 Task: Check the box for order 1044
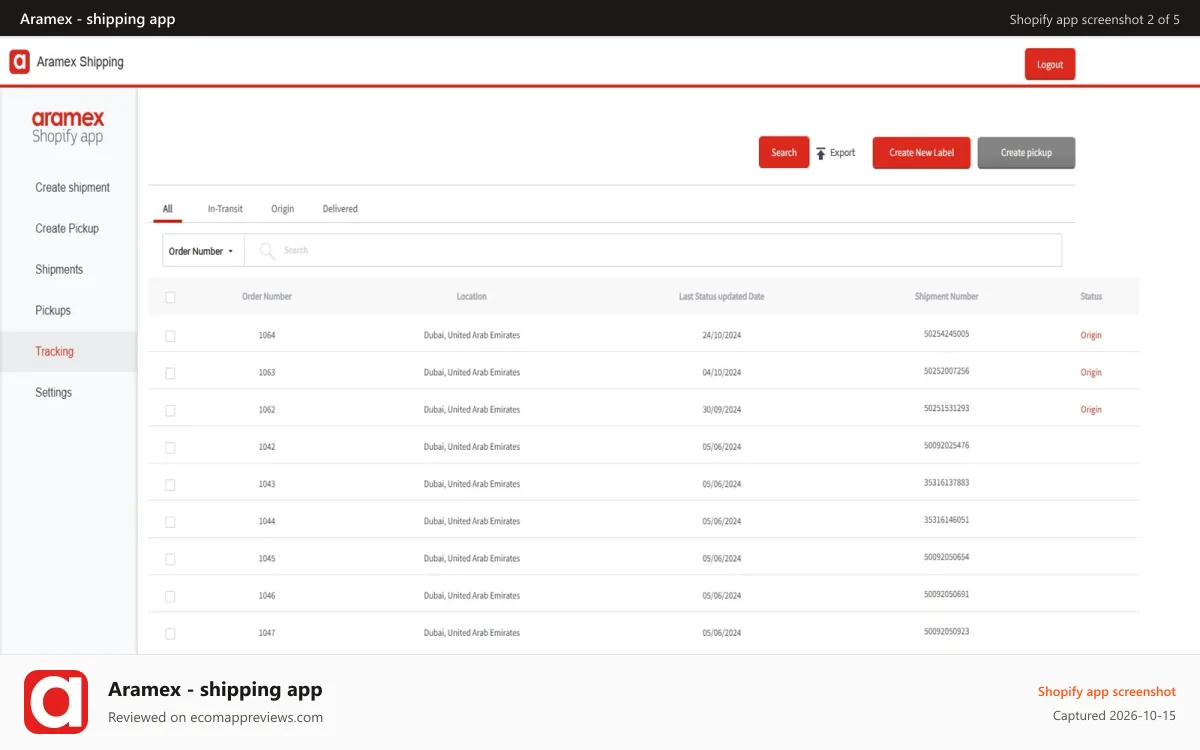pos(170,522)
